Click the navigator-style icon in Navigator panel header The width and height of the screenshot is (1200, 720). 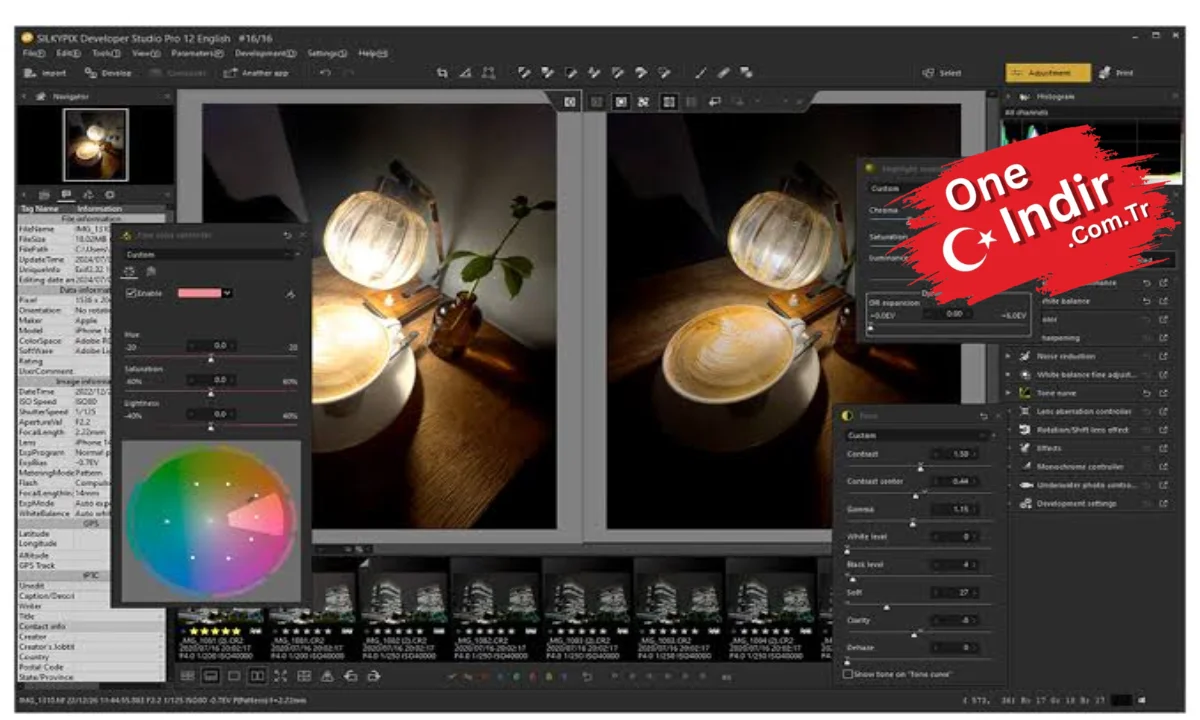pos(41,96)
